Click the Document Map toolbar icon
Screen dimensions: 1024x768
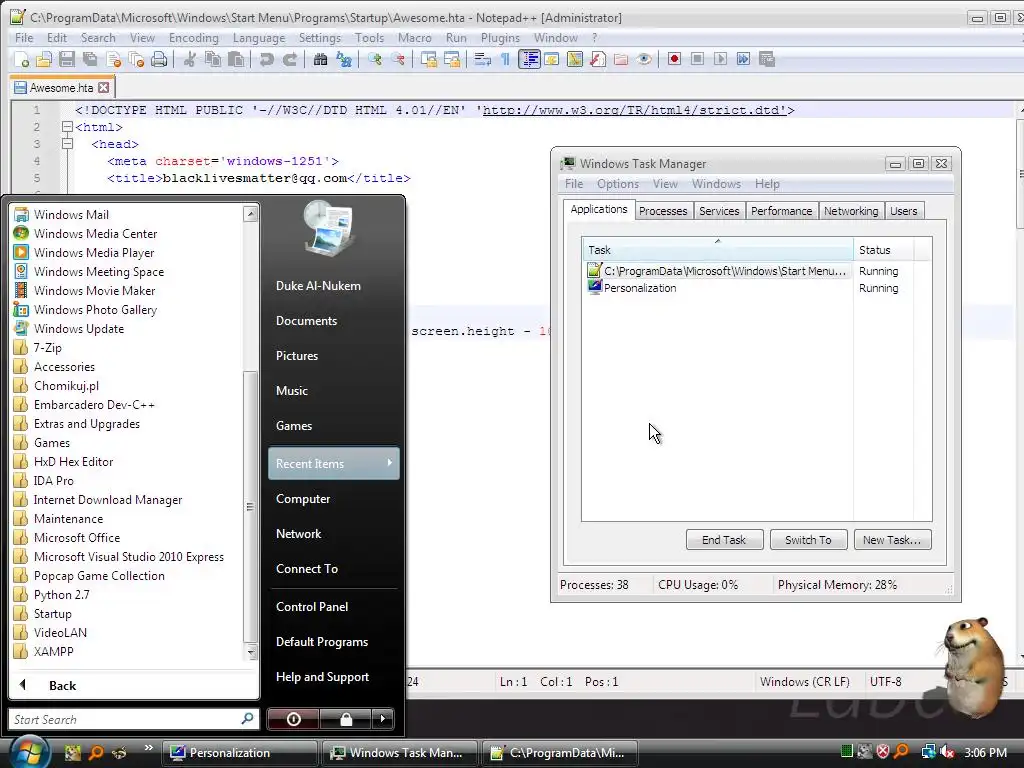pos(575,59)
